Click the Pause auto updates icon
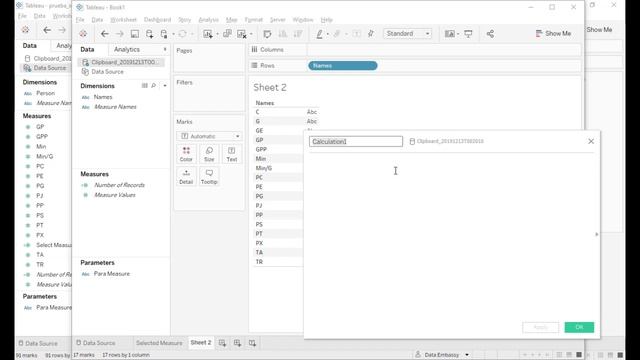 point(164,34)
